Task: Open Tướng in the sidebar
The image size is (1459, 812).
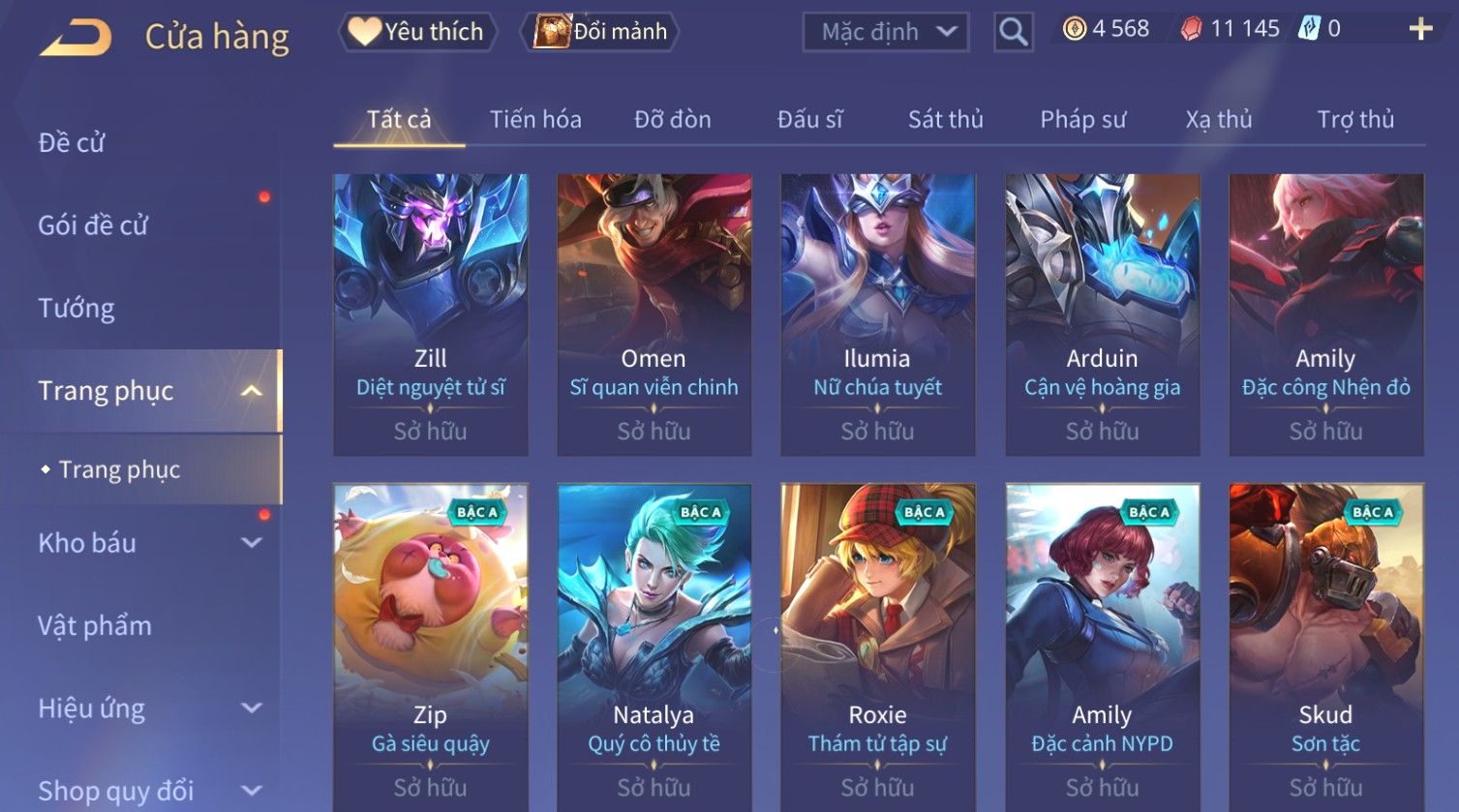Action: tap(76, 308)
